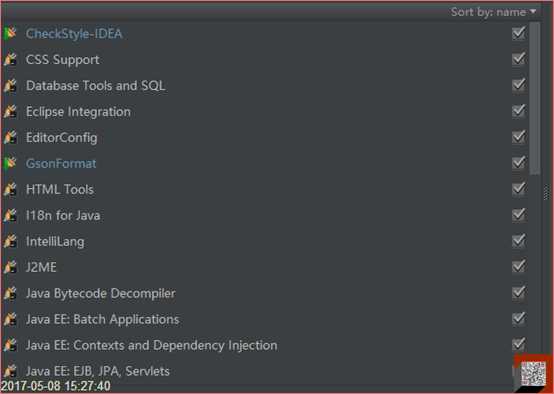Uncheck the EditorConfig plugin checkbox
The height and width of the screenshot is (394, 554).
click(x=519, y=137)
